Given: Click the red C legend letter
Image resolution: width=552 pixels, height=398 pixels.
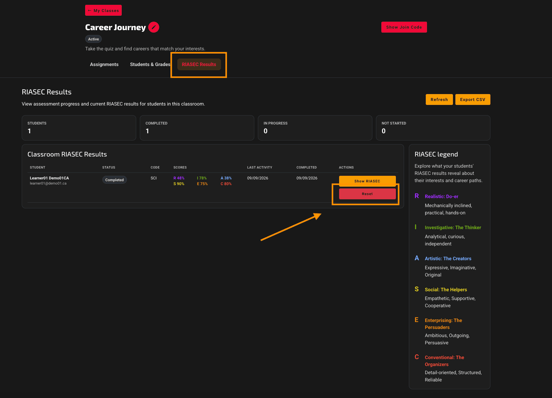Looking at the screenshot, I should click(x=416, y=357).
